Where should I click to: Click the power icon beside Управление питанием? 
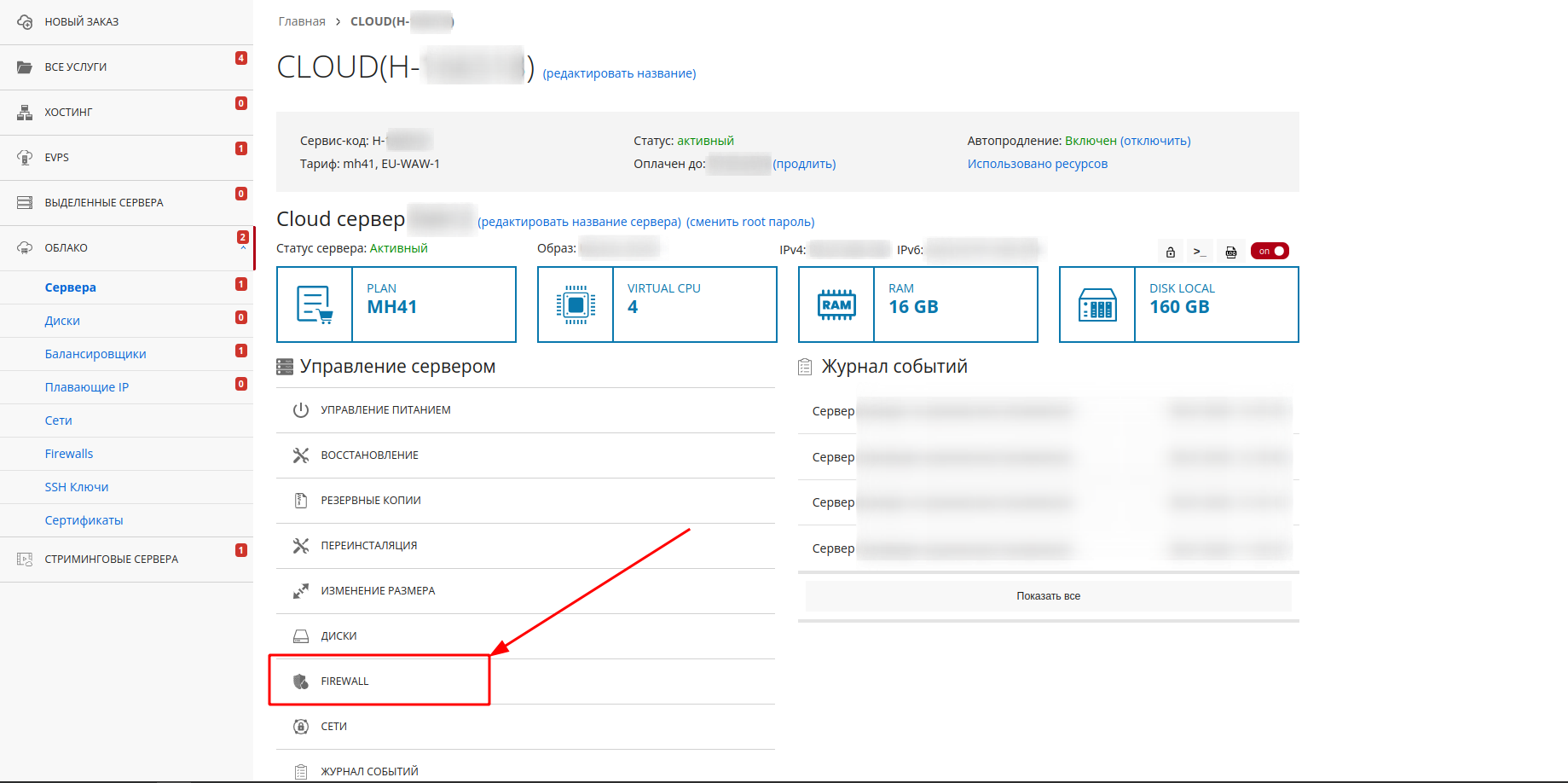tap(301, 410)
